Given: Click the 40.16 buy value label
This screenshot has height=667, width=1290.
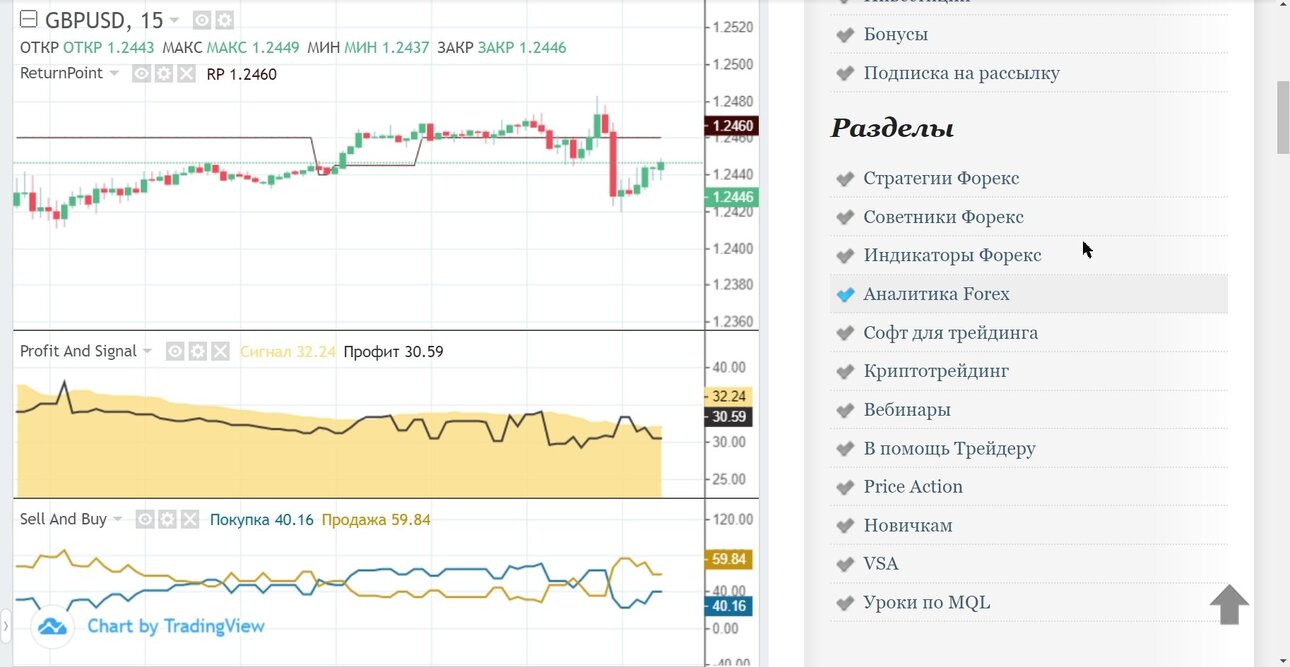Looking at the screenshot, I should (730, 606).
